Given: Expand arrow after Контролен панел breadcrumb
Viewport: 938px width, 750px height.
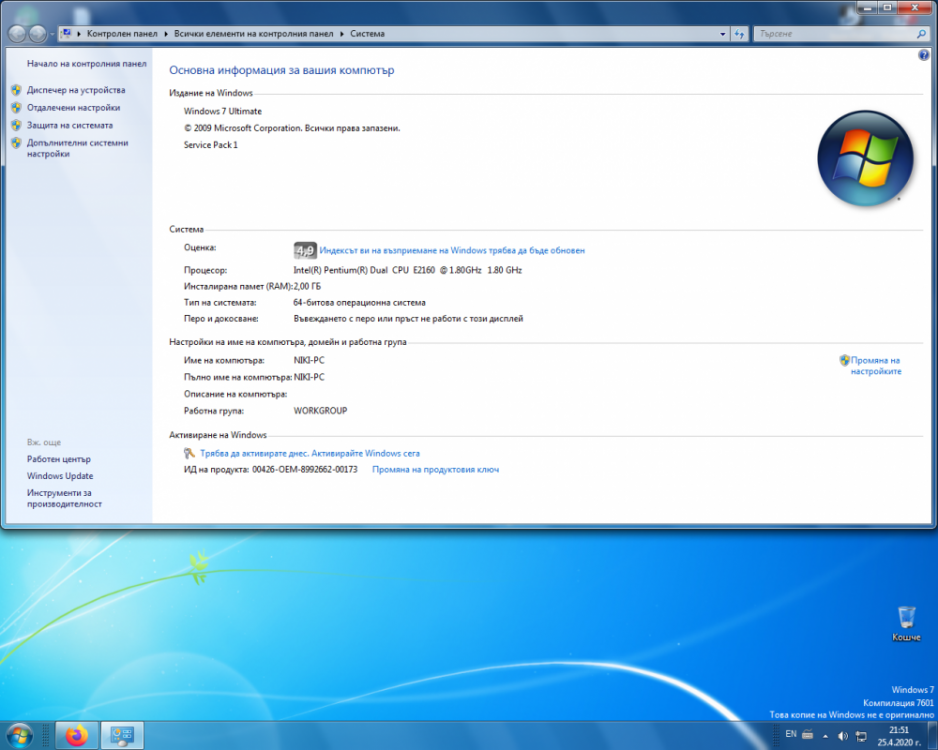Looking at the screenshot, I should point(166,33).
